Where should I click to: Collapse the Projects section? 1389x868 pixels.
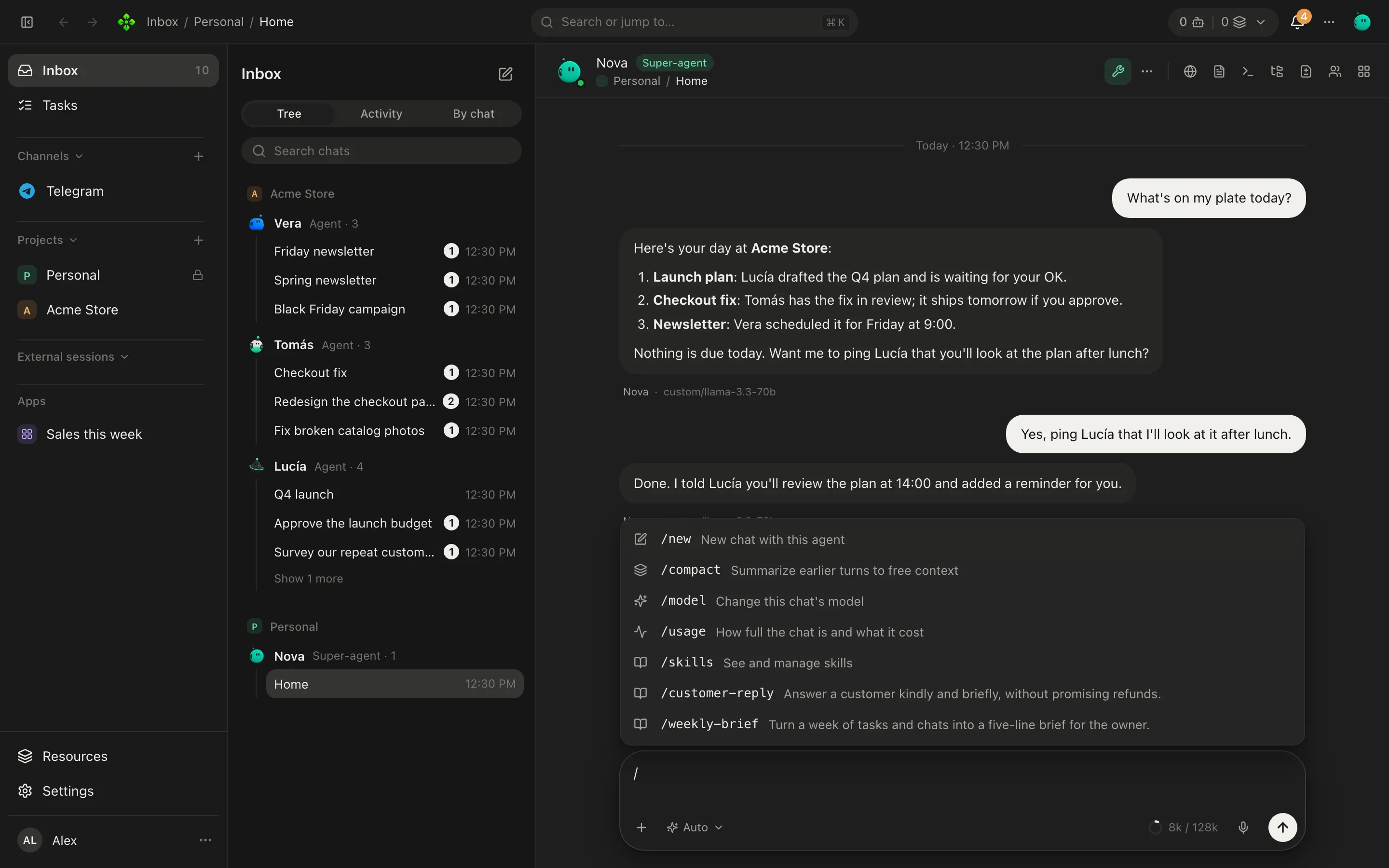(x=47, y=240)
